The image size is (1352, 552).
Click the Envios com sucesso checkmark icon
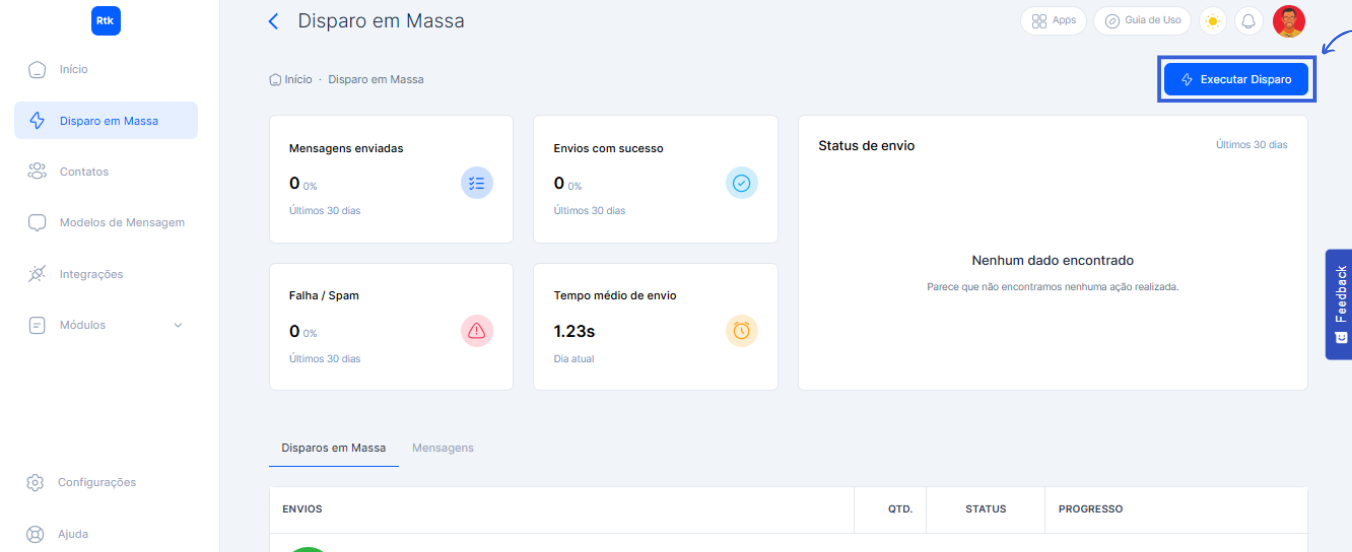[x=741, y=183]
